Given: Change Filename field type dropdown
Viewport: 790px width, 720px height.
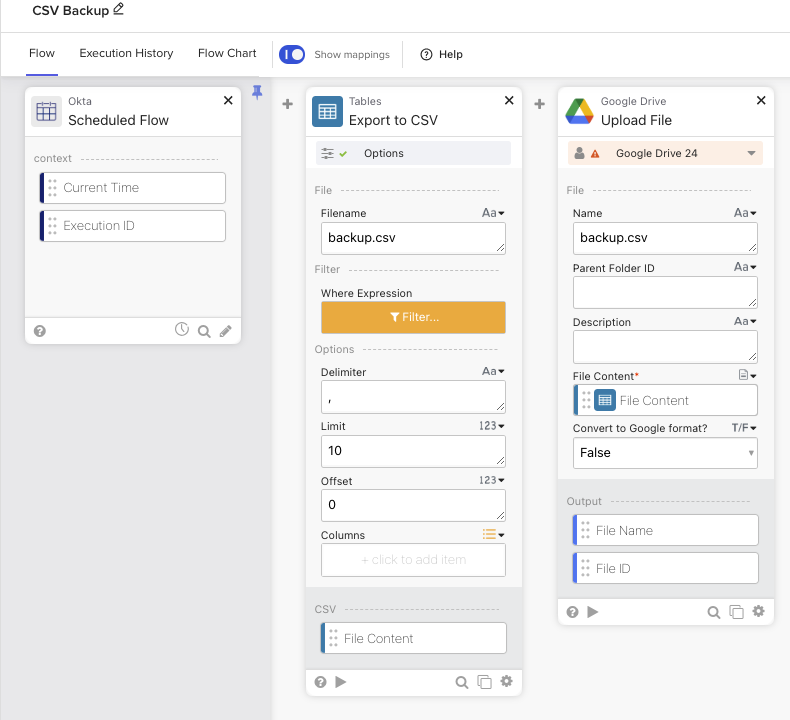Looking at the screenshot, I should [x=493, y=213].
